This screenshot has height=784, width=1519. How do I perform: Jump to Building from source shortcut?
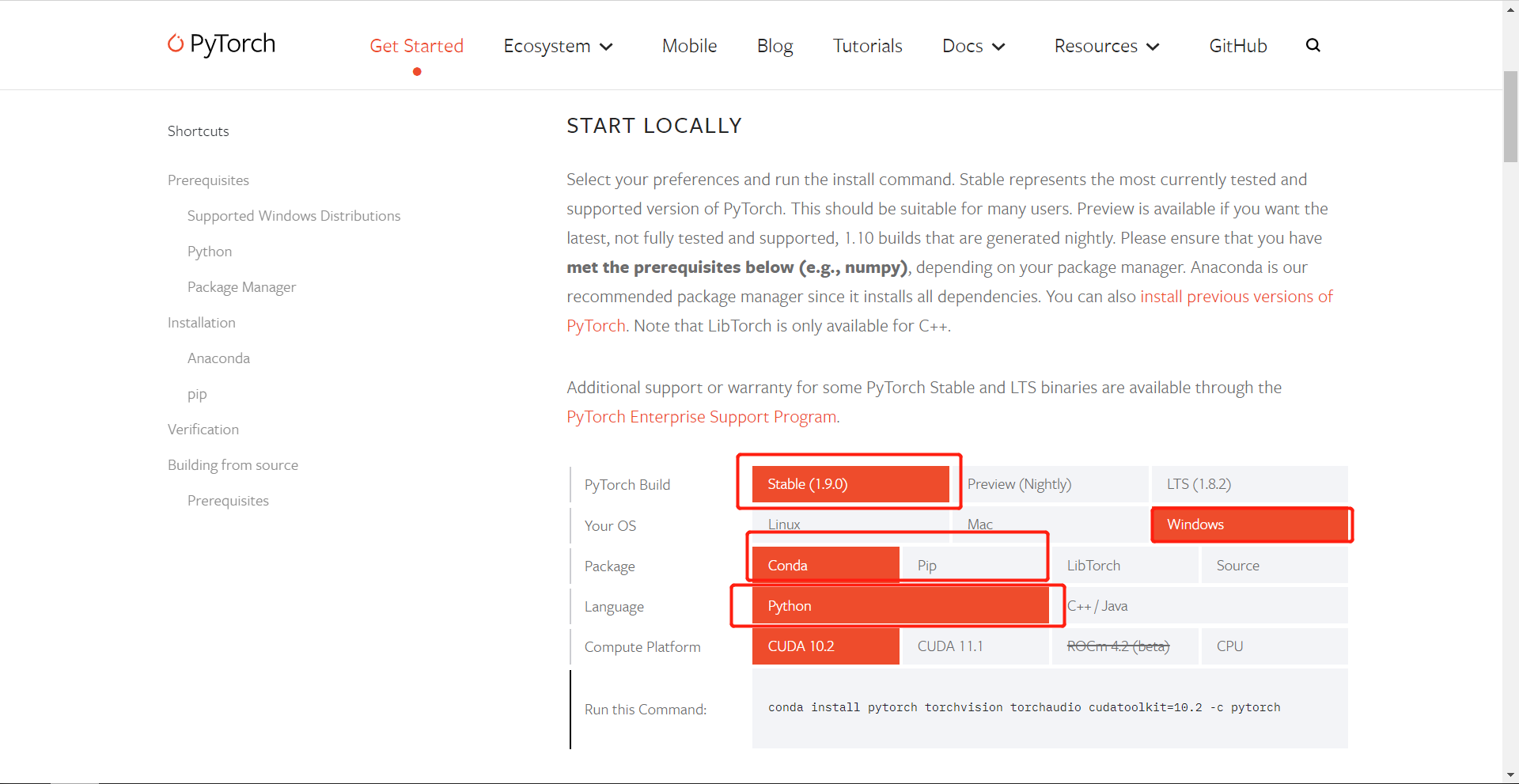pyautogui.click(x=233, y=465)
